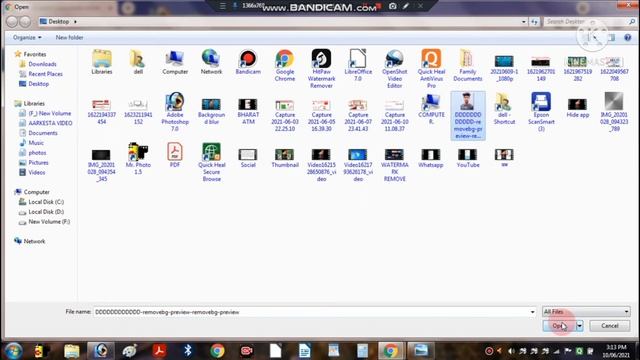Screen dimensions: 640x360
Task: Cancel the Open dialog
Action: tap(609, 326)
